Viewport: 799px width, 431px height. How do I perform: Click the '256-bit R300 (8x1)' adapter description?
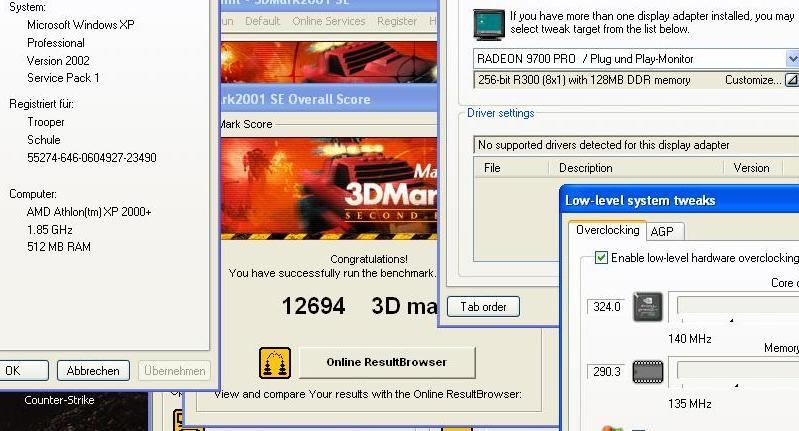pyautogui.click(x=584, y=80)
